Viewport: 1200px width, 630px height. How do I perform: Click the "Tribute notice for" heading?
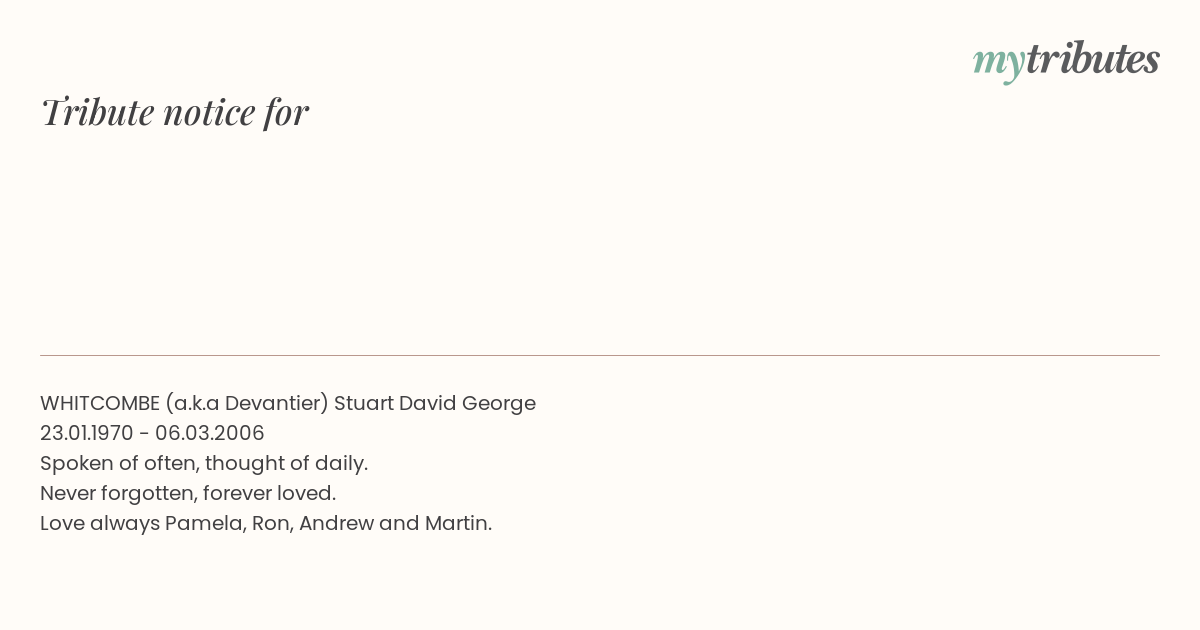click(175, 112)
